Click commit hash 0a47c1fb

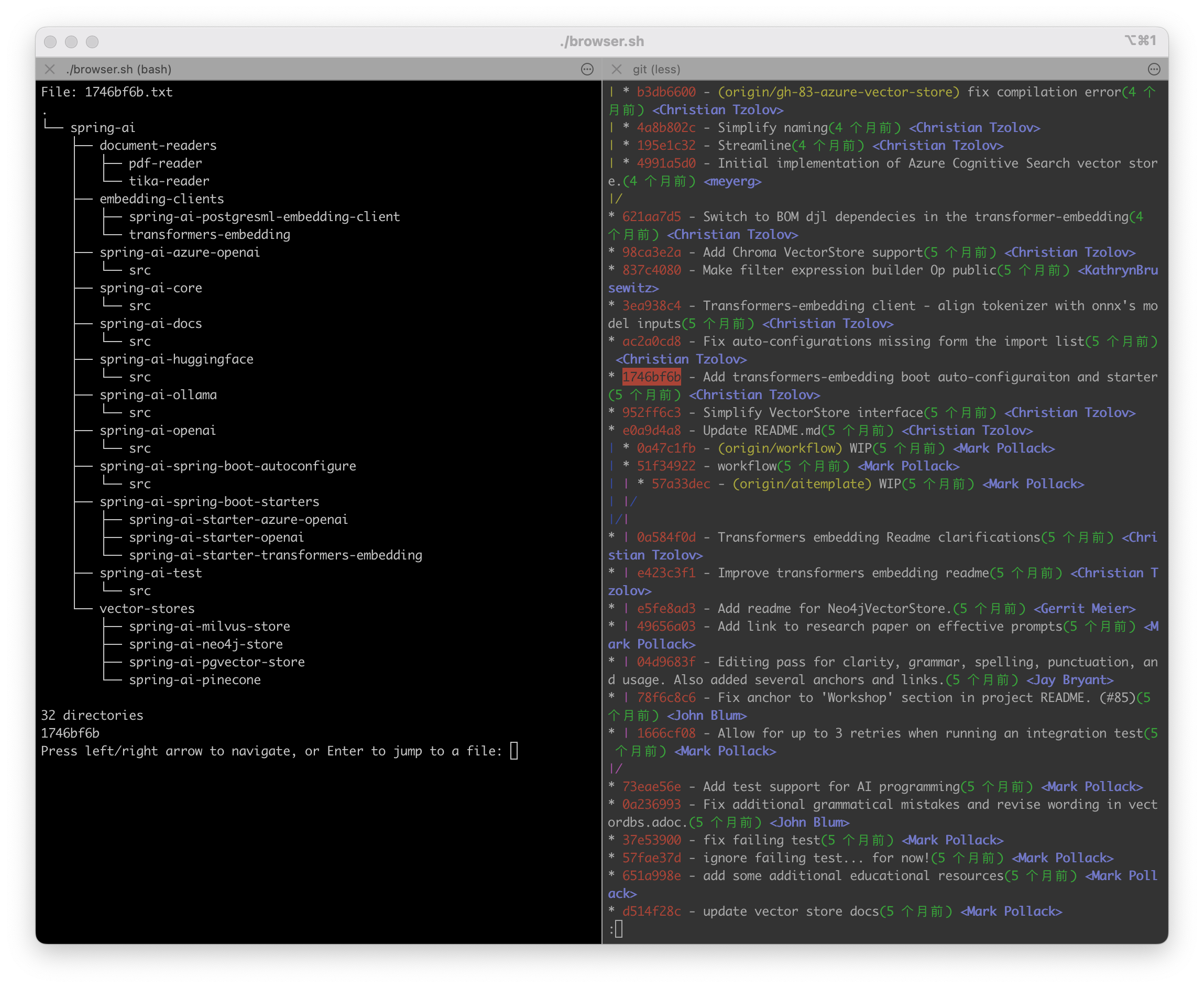(x=666, y=448)
